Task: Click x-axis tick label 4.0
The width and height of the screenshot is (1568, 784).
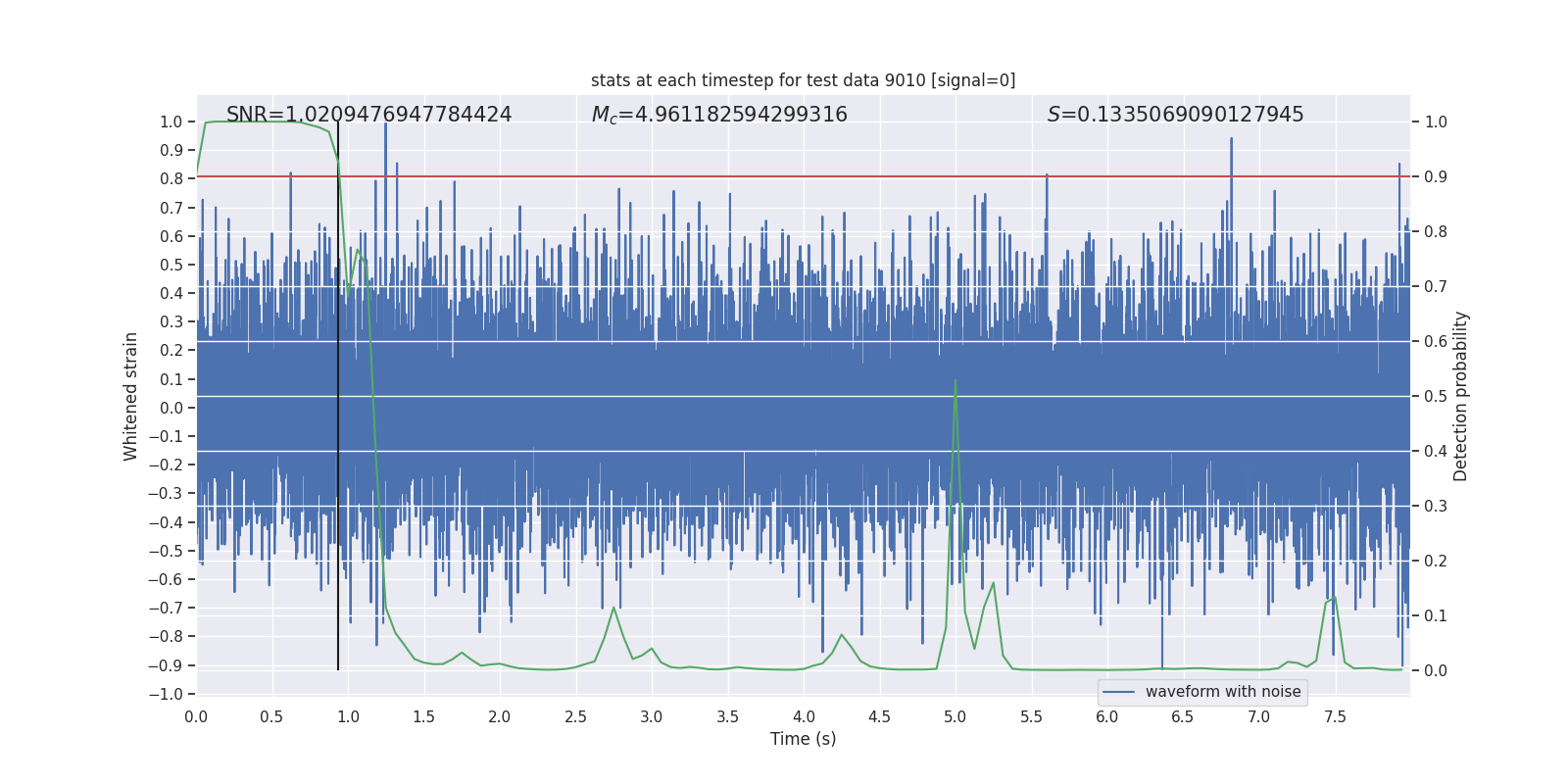Action: tap(804, 716)
